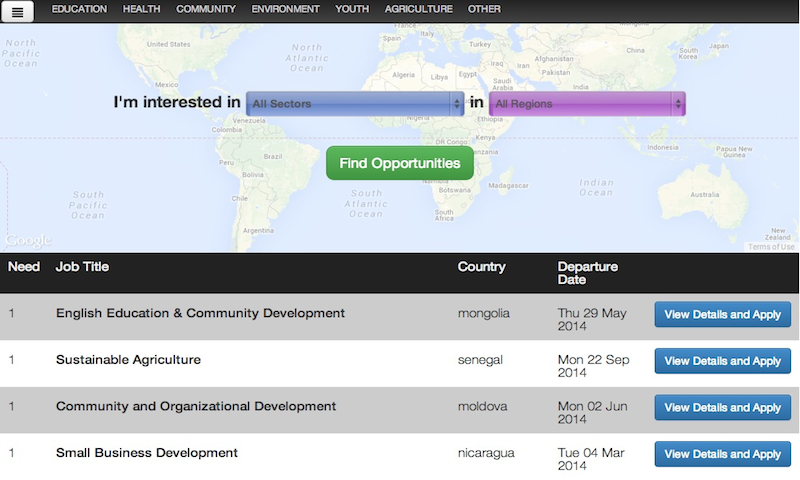Click the Country column header
This screenshot has width=800, height=480.
tap(481, 267)
